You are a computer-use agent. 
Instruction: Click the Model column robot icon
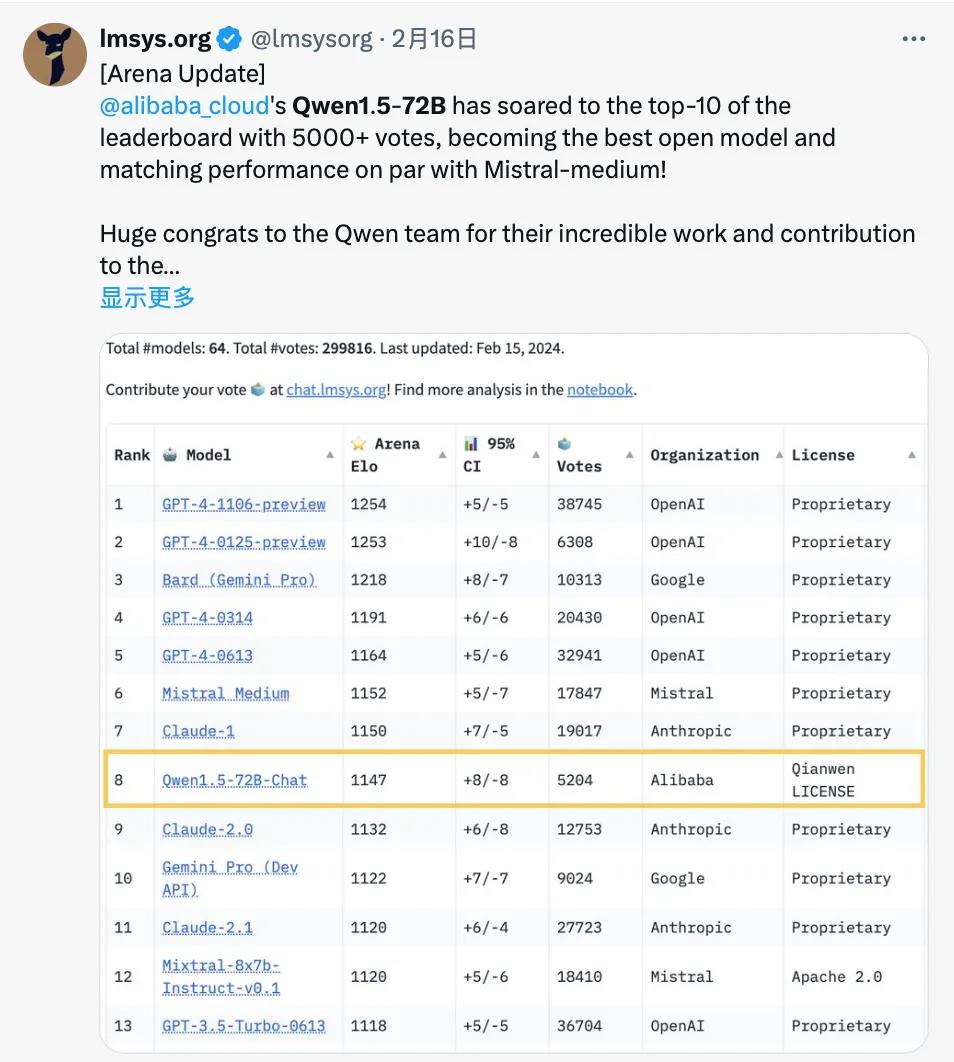point(169,455)
